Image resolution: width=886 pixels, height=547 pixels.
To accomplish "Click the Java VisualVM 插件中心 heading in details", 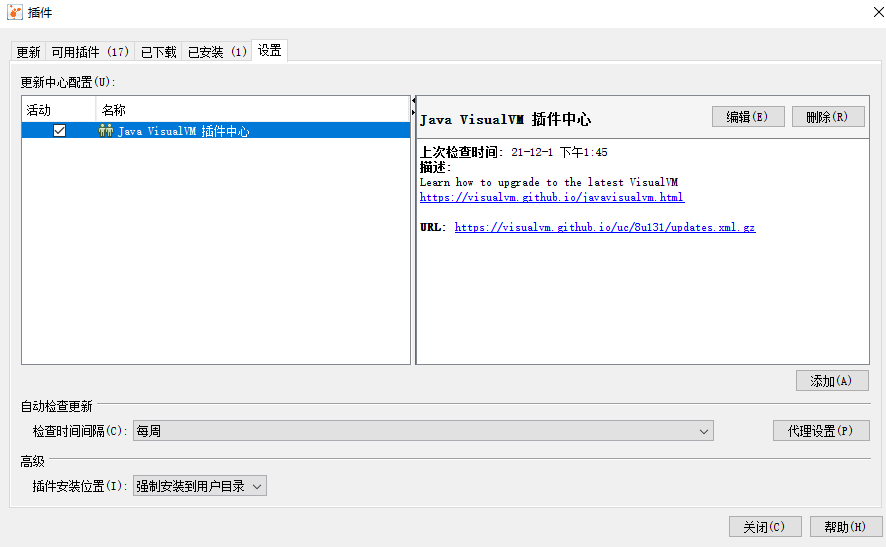I will (x=505, y=119).
